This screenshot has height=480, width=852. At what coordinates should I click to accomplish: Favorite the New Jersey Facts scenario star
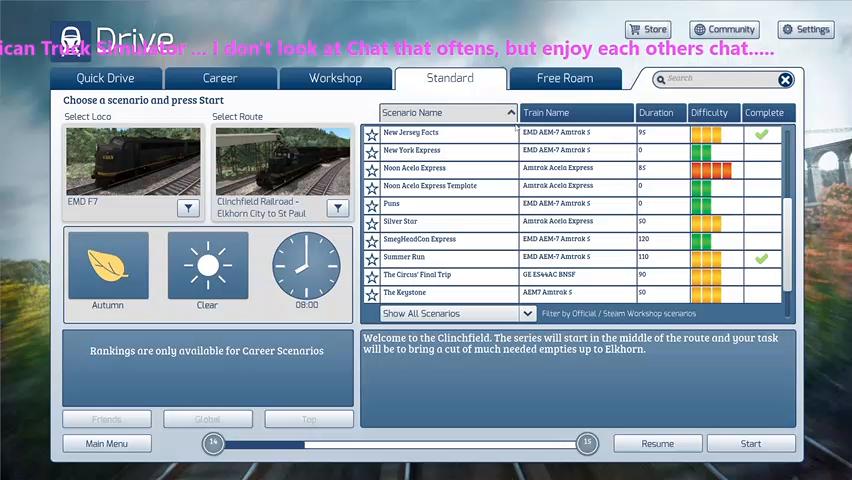coord(372,135)
